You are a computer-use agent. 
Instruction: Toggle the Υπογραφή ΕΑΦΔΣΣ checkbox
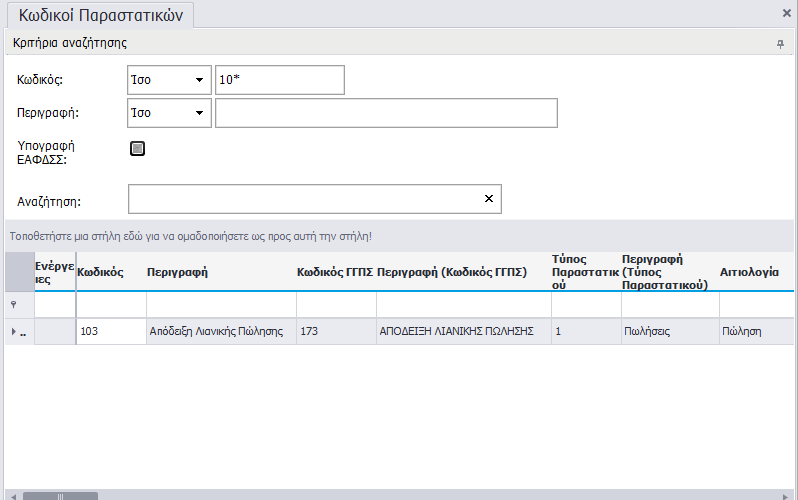click(138, 149)
